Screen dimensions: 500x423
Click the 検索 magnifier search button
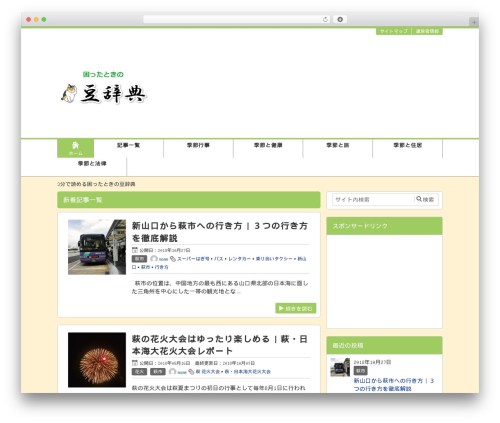click(426, 199)
